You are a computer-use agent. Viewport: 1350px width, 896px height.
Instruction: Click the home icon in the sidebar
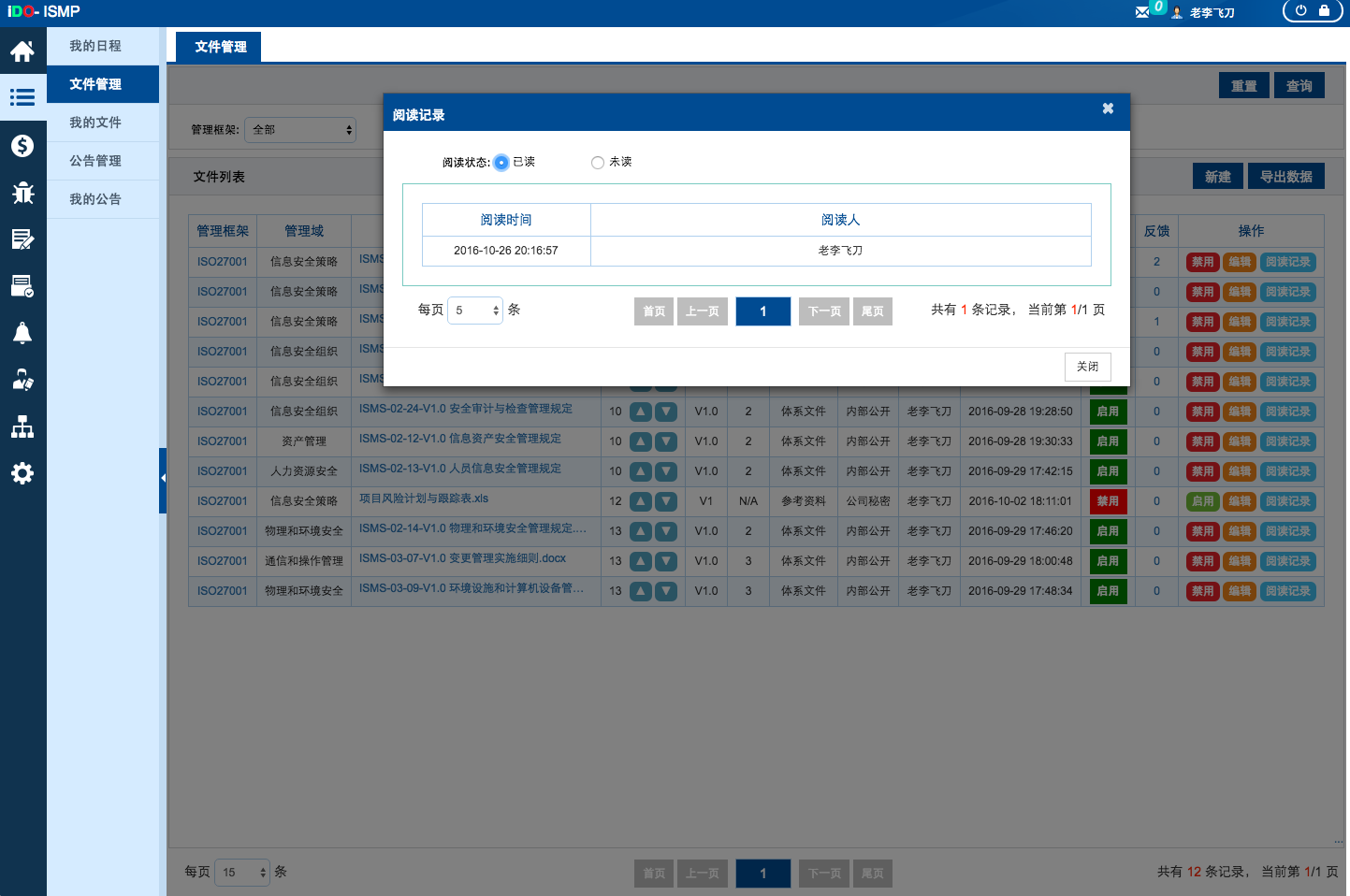click(22, 51)
